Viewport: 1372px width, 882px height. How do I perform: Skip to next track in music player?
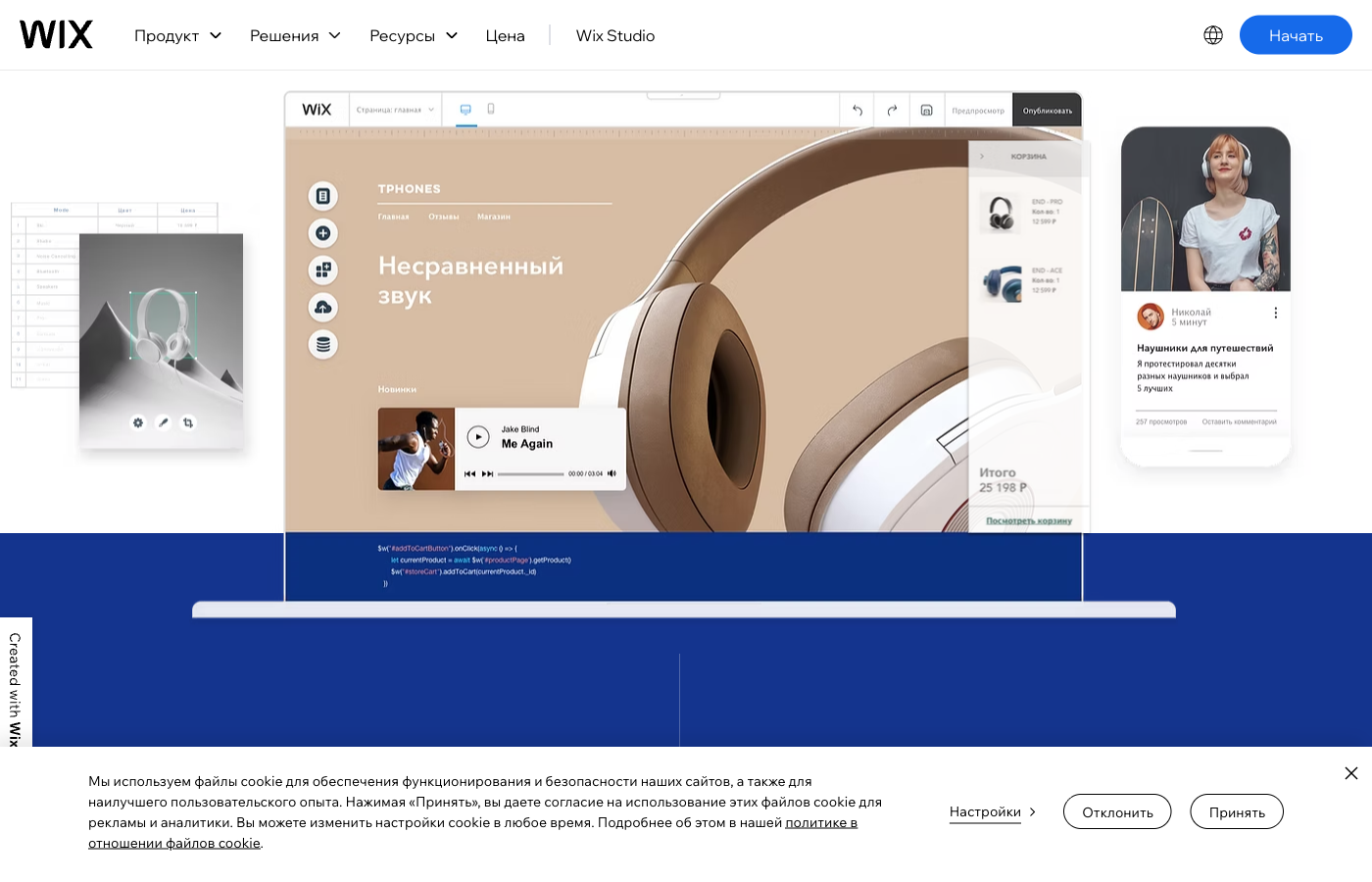[487, 474]
